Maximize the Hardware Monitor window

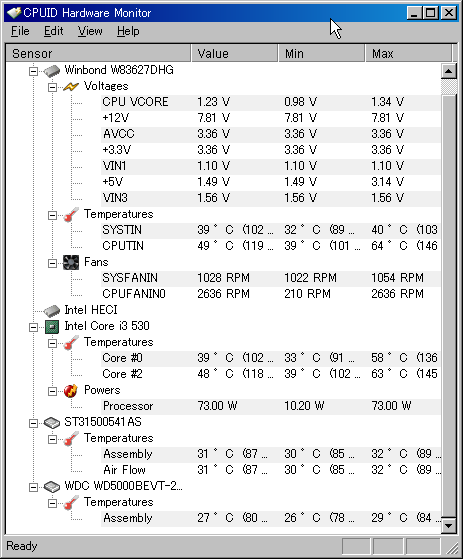(431, 13)
